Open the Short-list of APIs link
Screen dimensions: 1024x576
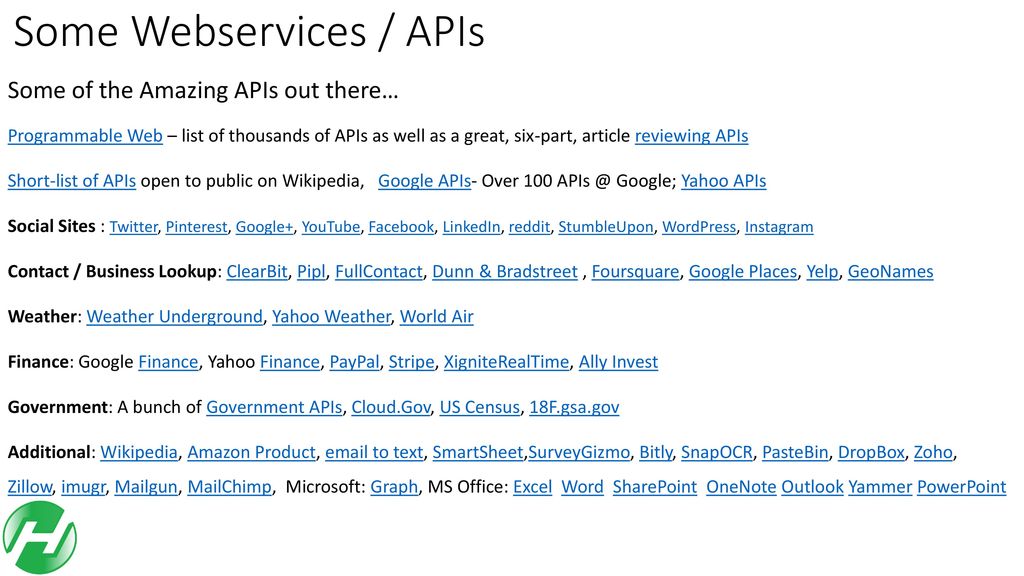[72, 181]
